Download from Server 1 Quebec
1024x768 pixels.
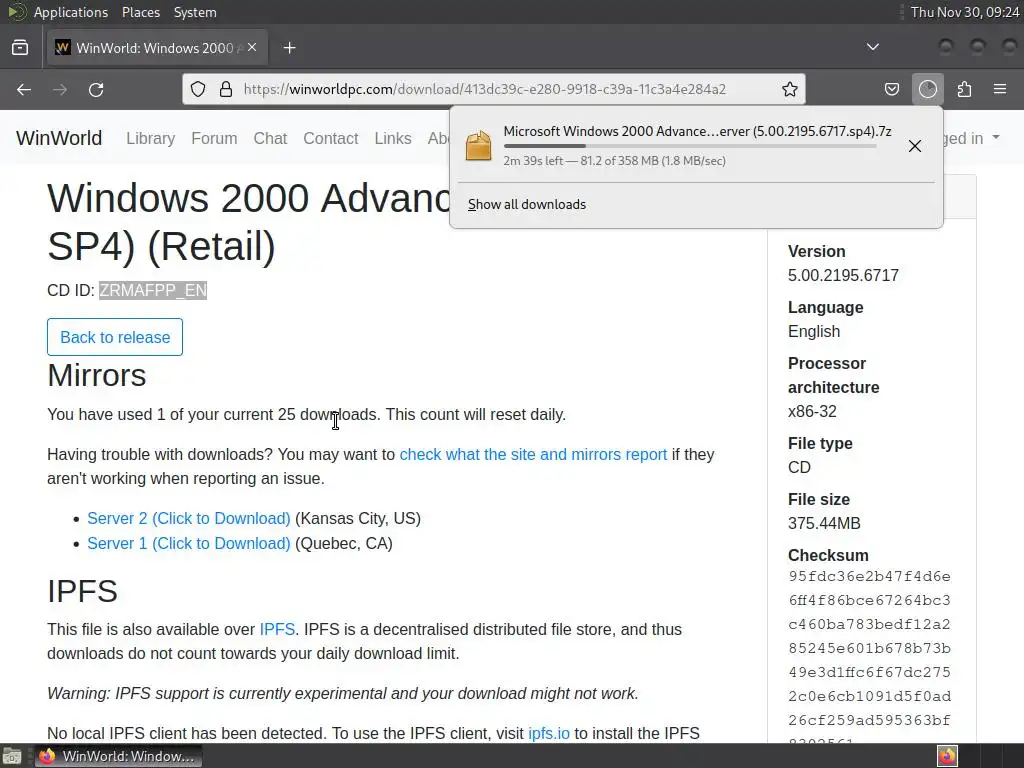coord(189,543)
